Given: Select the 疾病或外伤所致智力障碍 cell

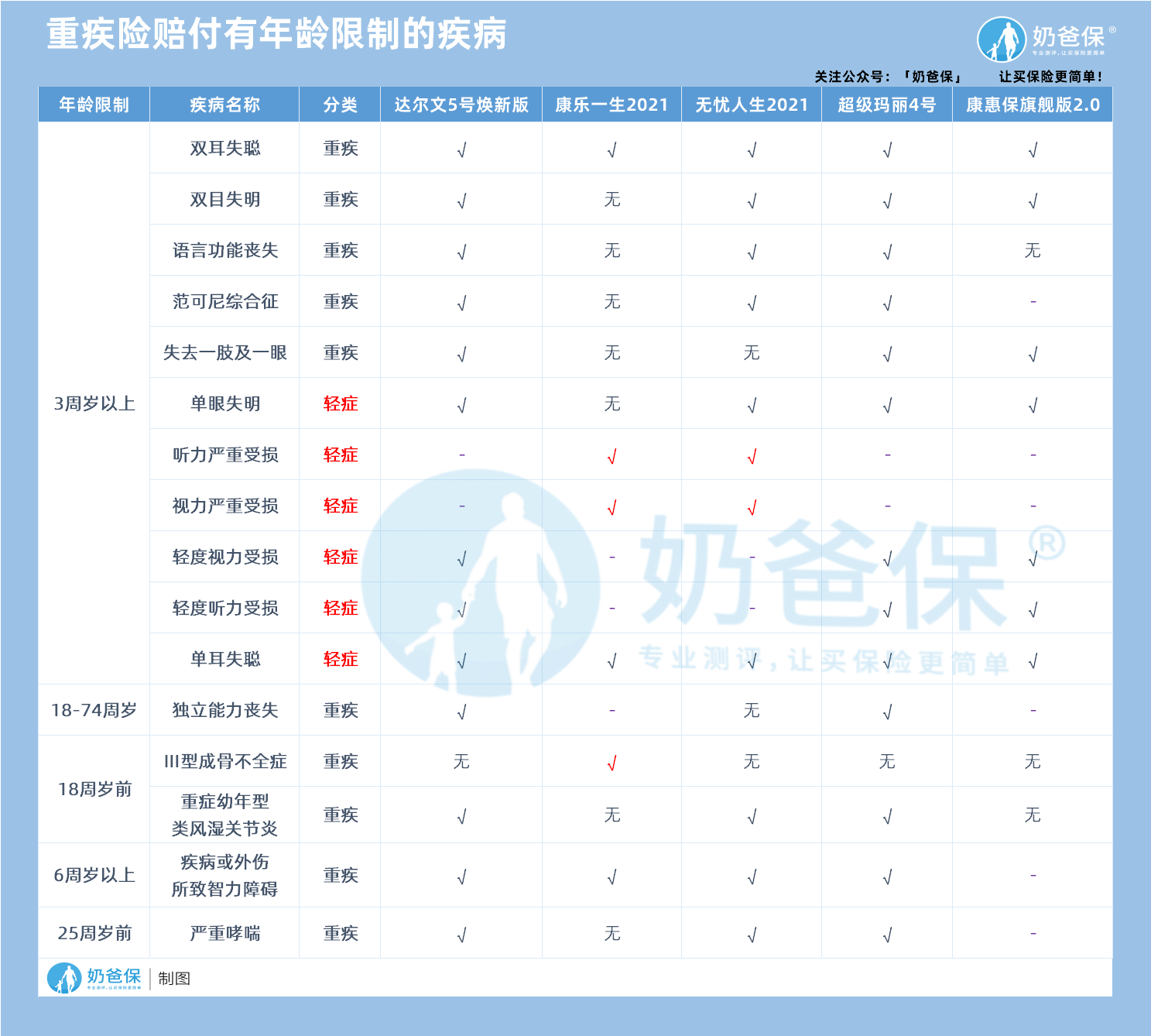Looking at the screenshot, I should pyautogui.click(x=224, y=875).
